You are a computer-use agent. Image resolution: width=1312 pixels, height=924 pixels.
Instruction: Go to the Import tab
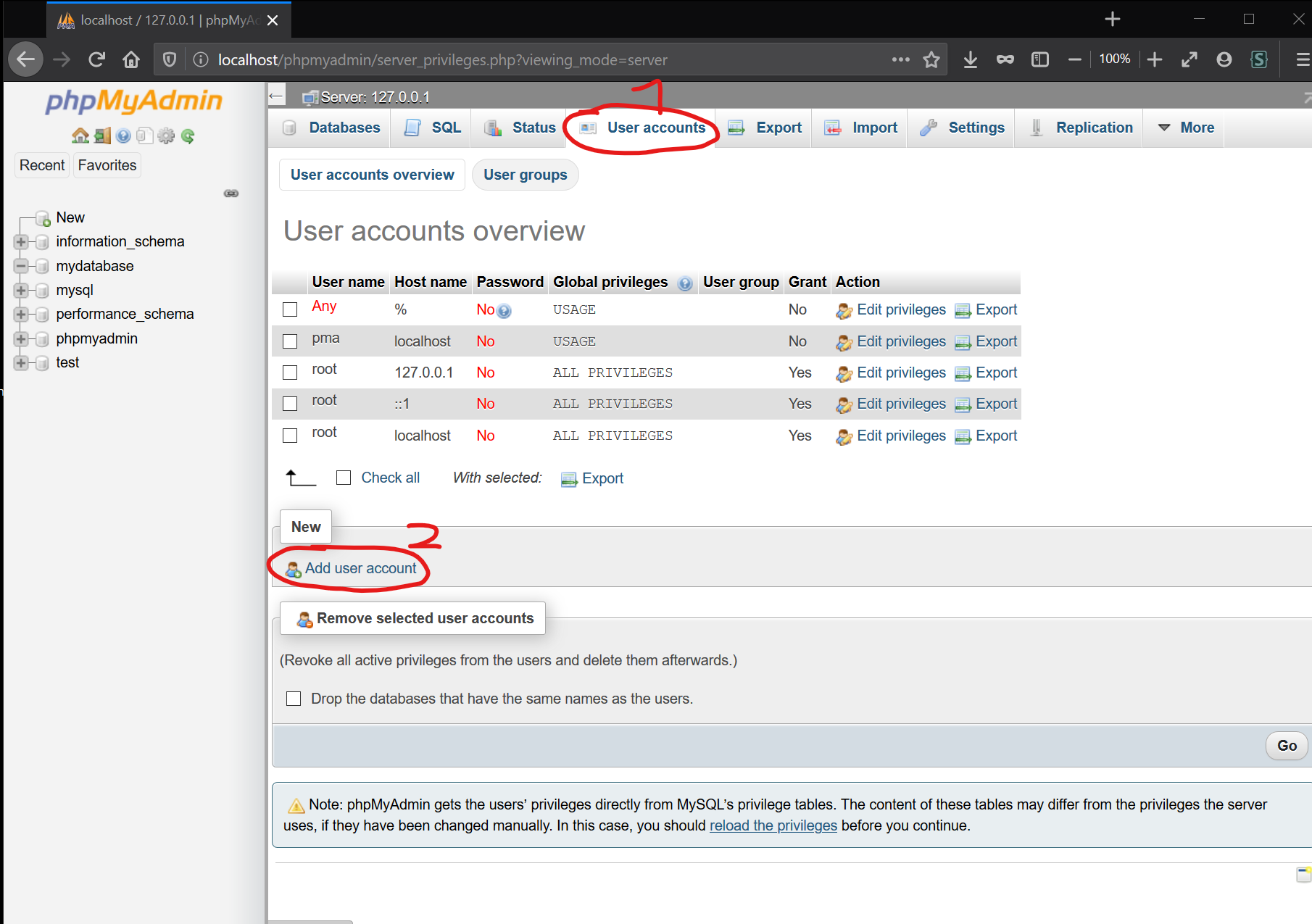pyautogui.click(x=860, y=128)
